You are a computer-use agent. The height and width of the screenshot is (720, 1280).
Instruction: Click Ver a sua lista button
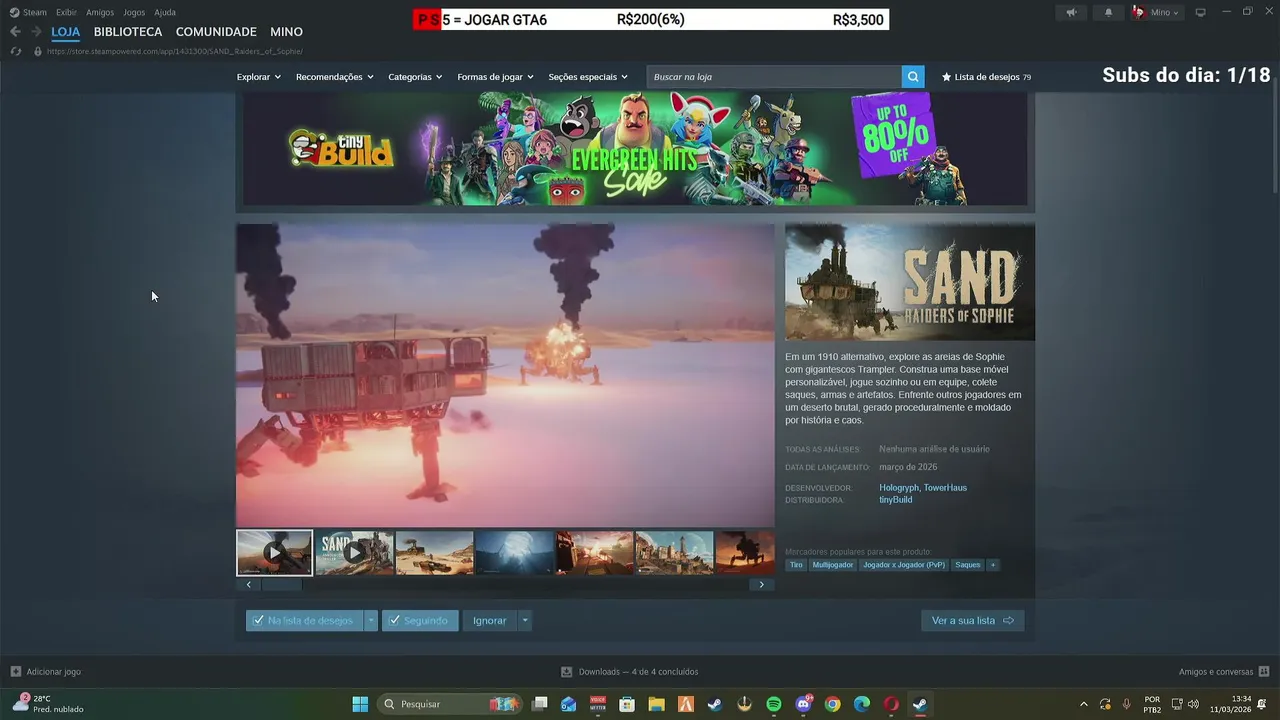point(972,620)
